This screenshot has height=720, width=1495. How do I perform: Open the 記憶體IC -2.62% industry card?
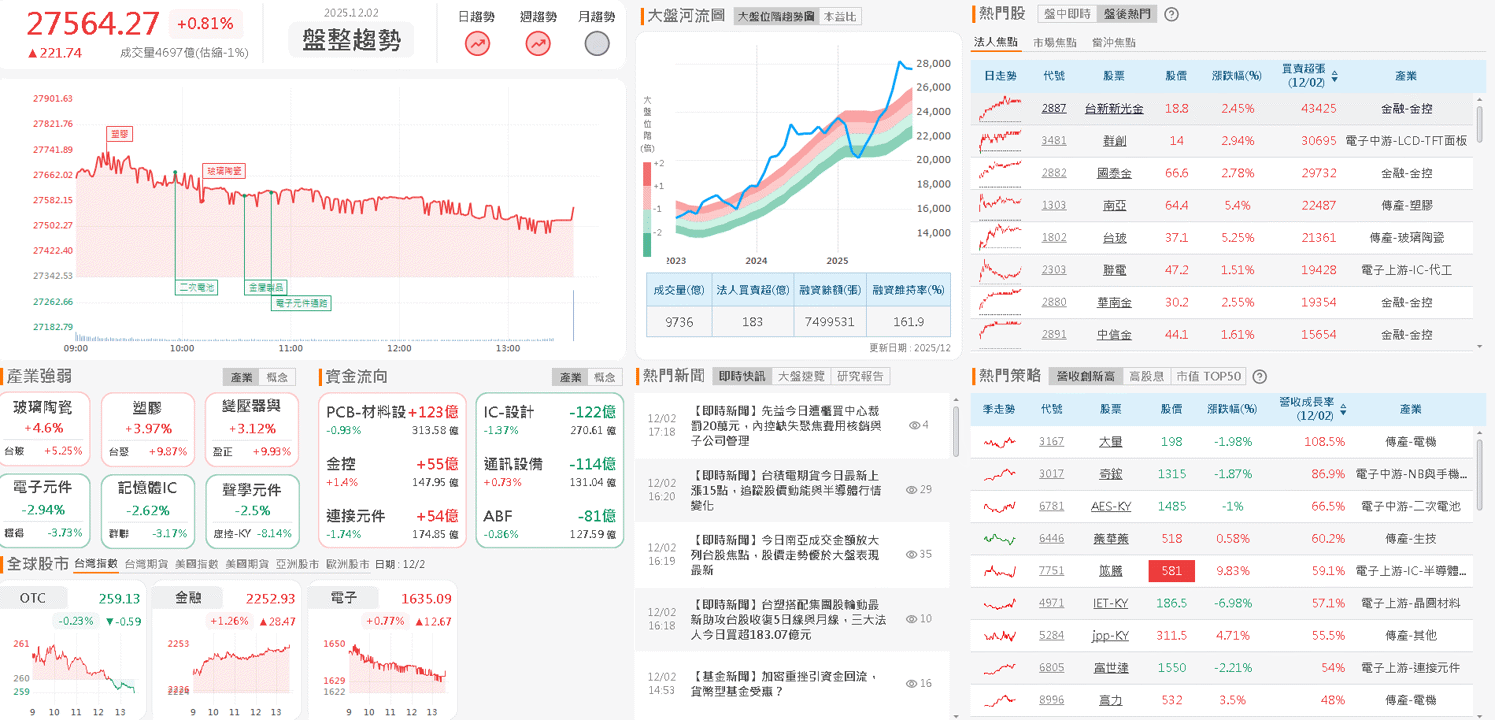tap(147, 510)
